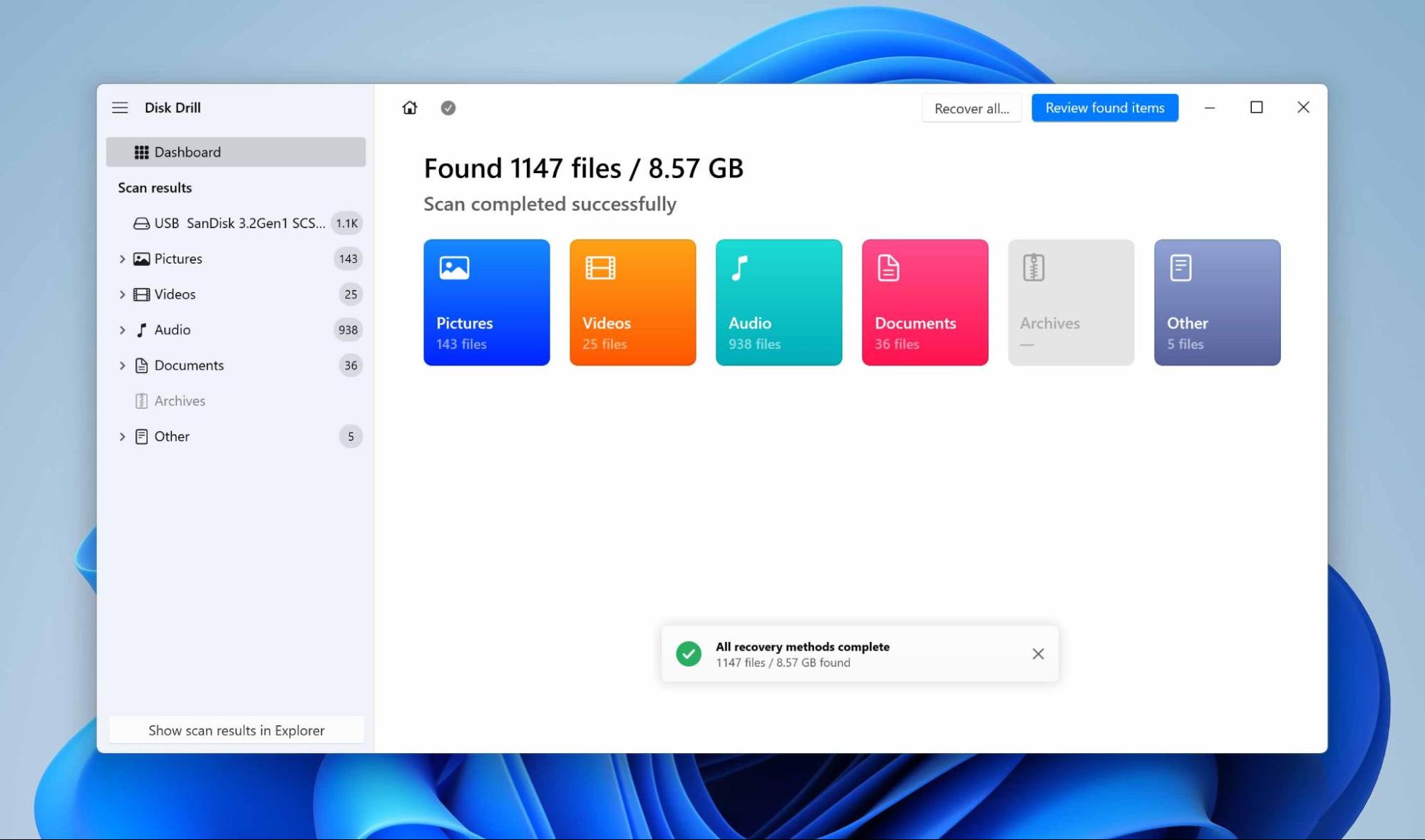
Task: Click the Recover all button
Action: point(971,108)
